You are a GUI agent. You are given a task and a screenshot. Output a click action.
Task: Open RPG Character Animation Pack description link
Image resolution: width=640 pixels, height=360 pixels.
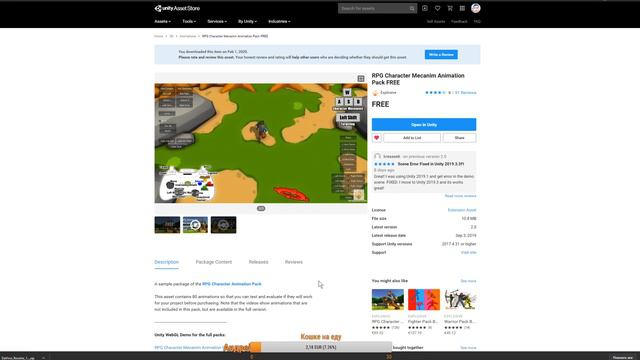click(x=232, y=284)
